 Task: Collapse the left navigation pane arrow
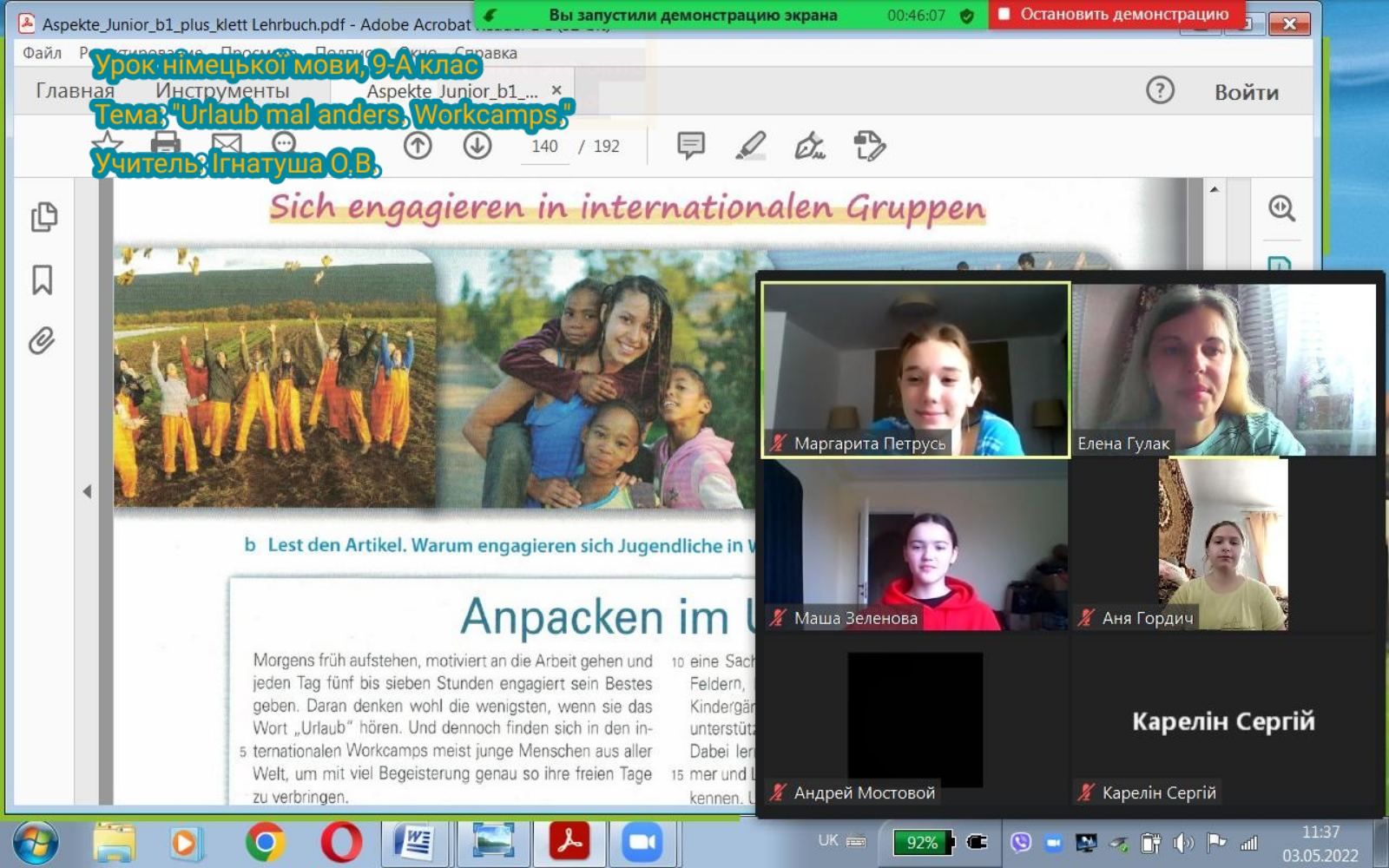coord(87,492)
